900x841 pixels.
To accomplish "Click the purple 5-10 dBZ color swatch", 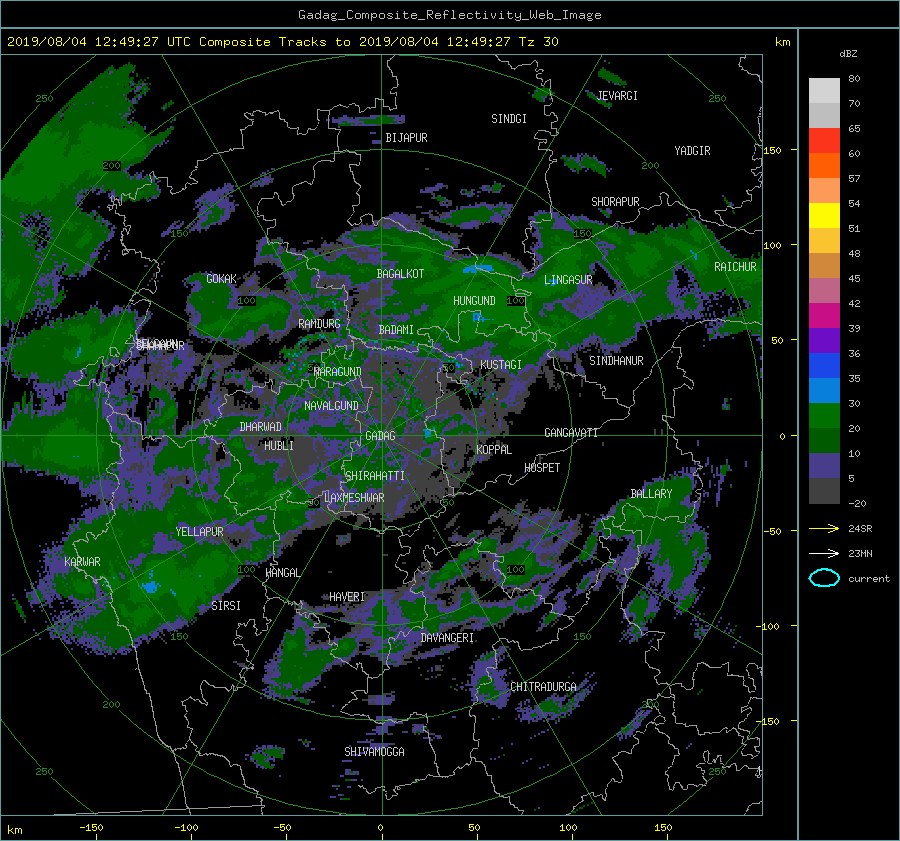I will pyautogui.click(x=824, y=466).
